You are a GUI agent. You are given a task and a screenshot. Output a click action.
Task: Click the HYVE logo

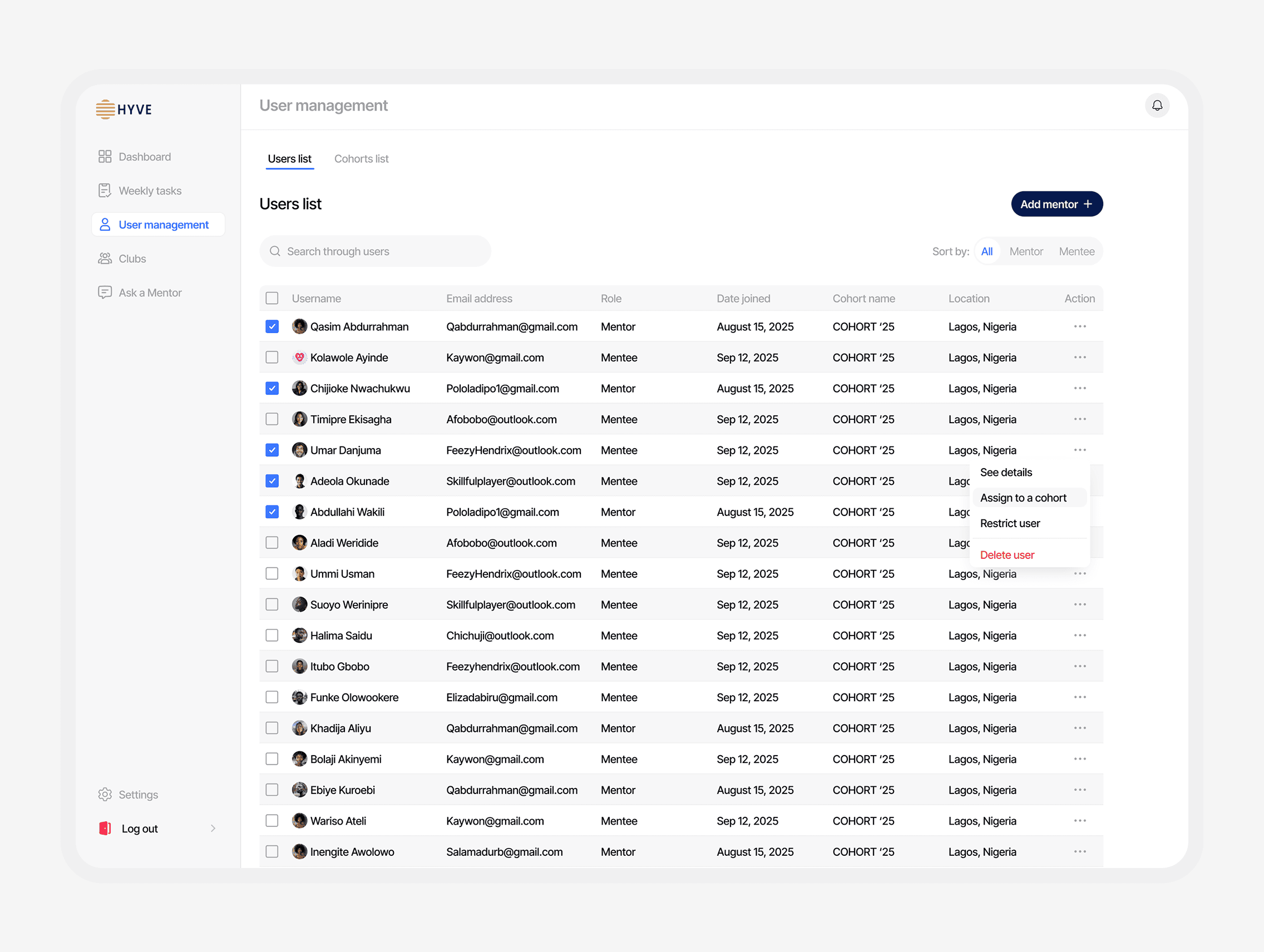124,109
